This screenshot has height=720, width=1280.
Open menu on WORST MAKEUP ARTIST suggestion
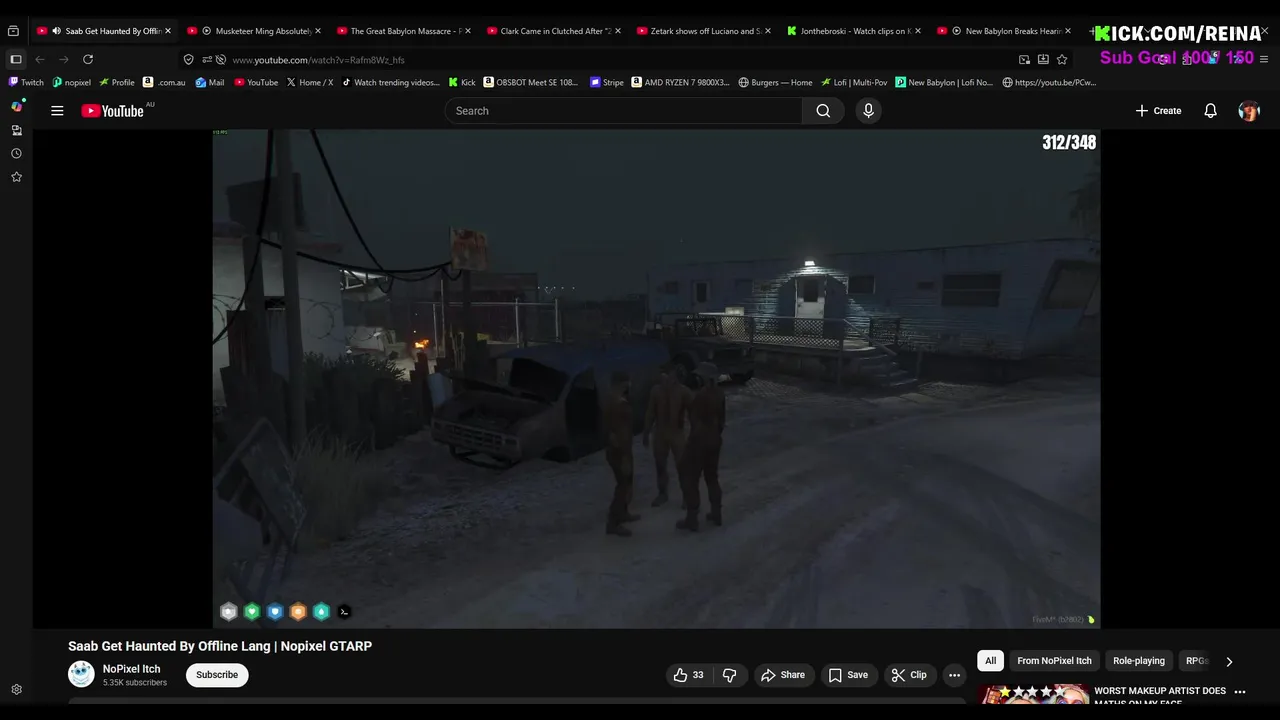click(x=1240, y=692)
